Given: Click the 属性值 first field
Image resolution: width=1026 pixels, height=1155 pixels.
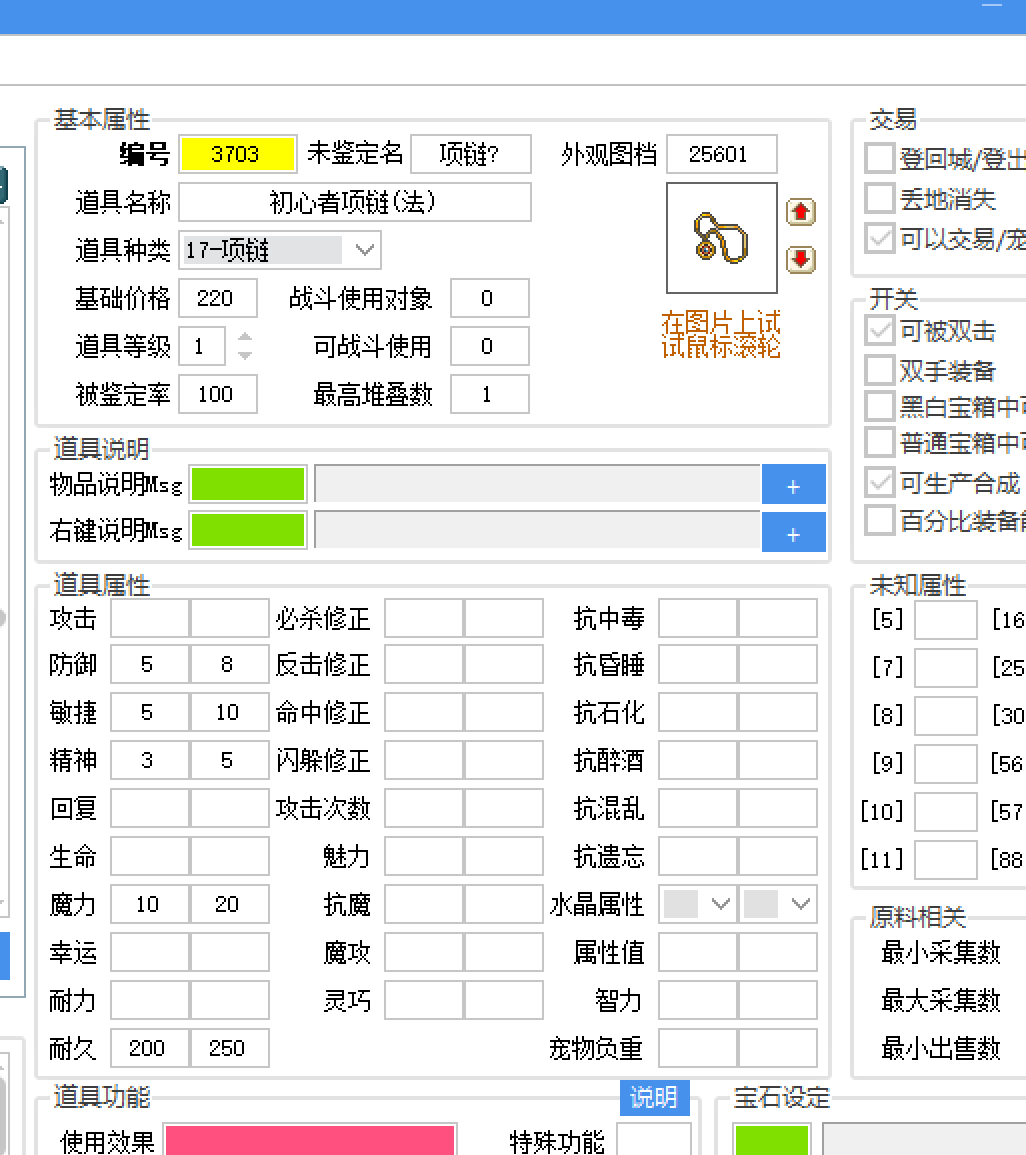Looking at the screenshot, I should coord(698,952).
